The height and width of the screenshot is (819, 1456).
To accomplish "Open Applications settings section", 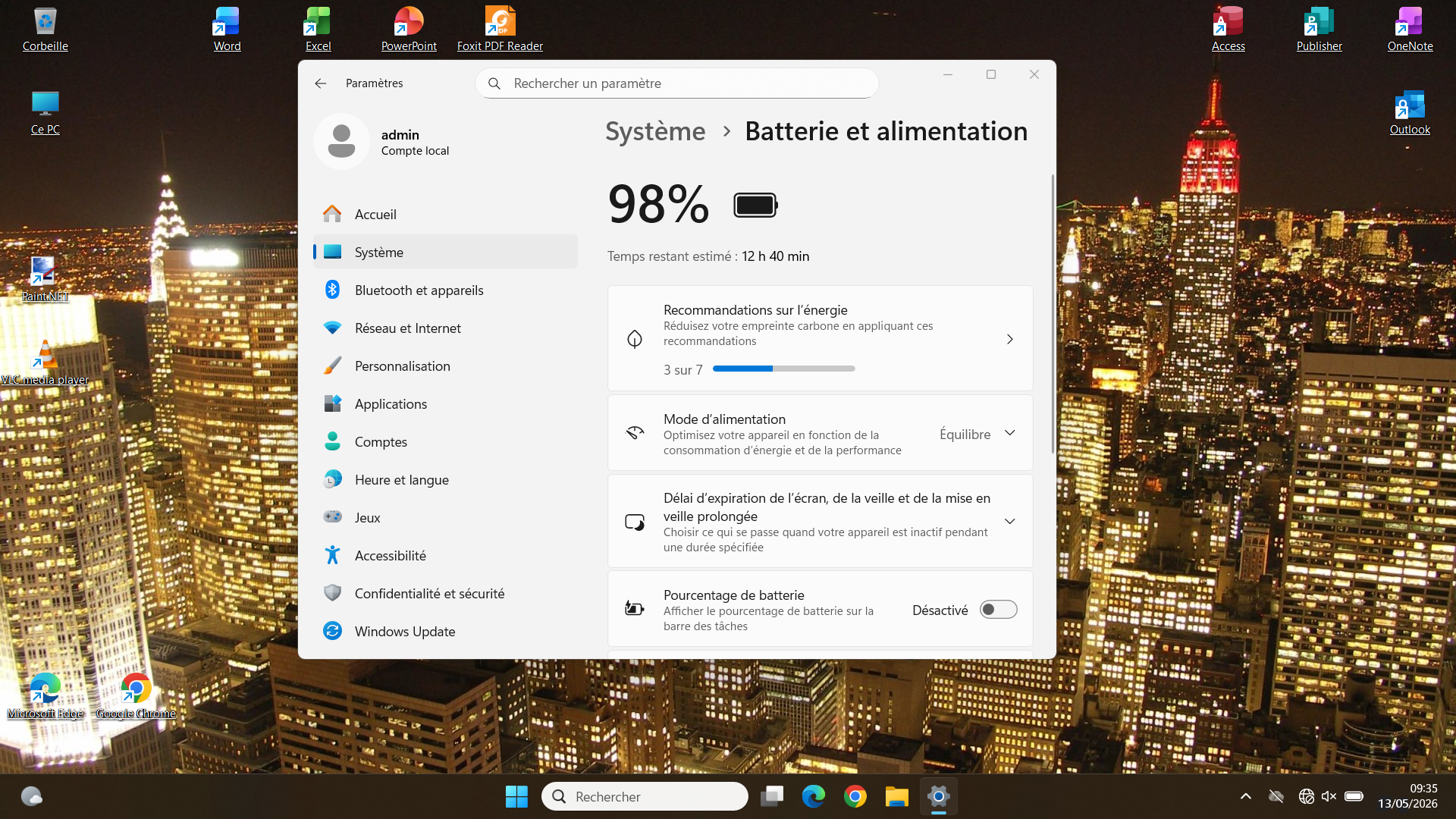I will [445, 404].
